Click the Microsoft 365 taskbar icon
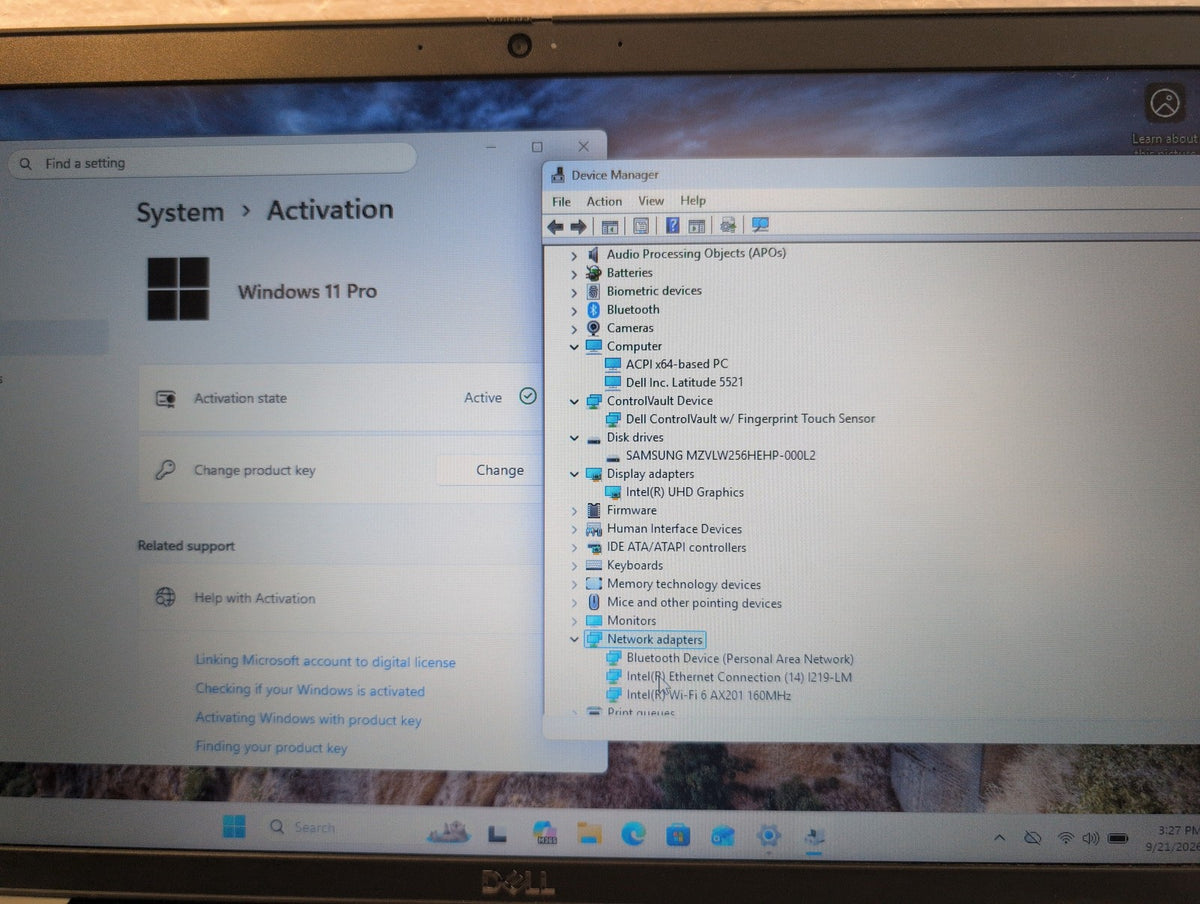This screenshot has width=1200, height=904. (x=545, y=832)
